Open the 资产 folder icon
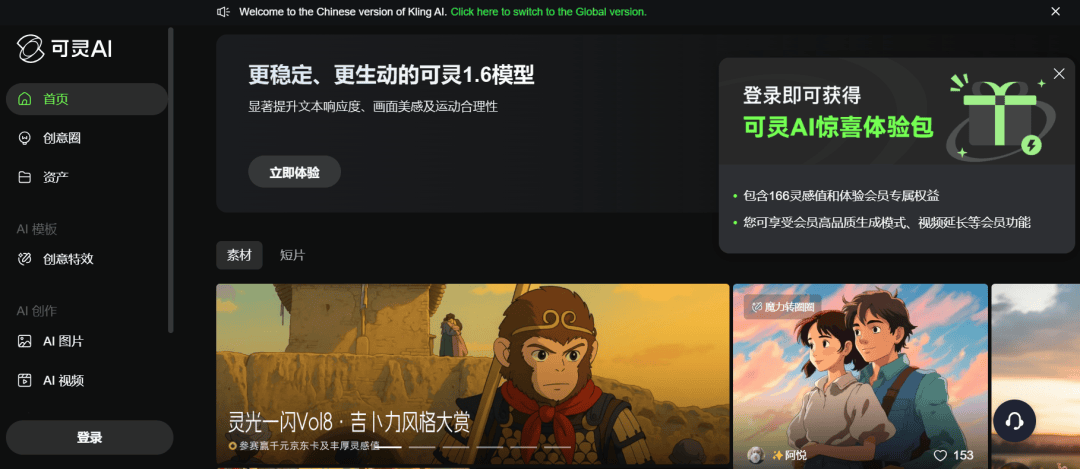 click(25, 178)
